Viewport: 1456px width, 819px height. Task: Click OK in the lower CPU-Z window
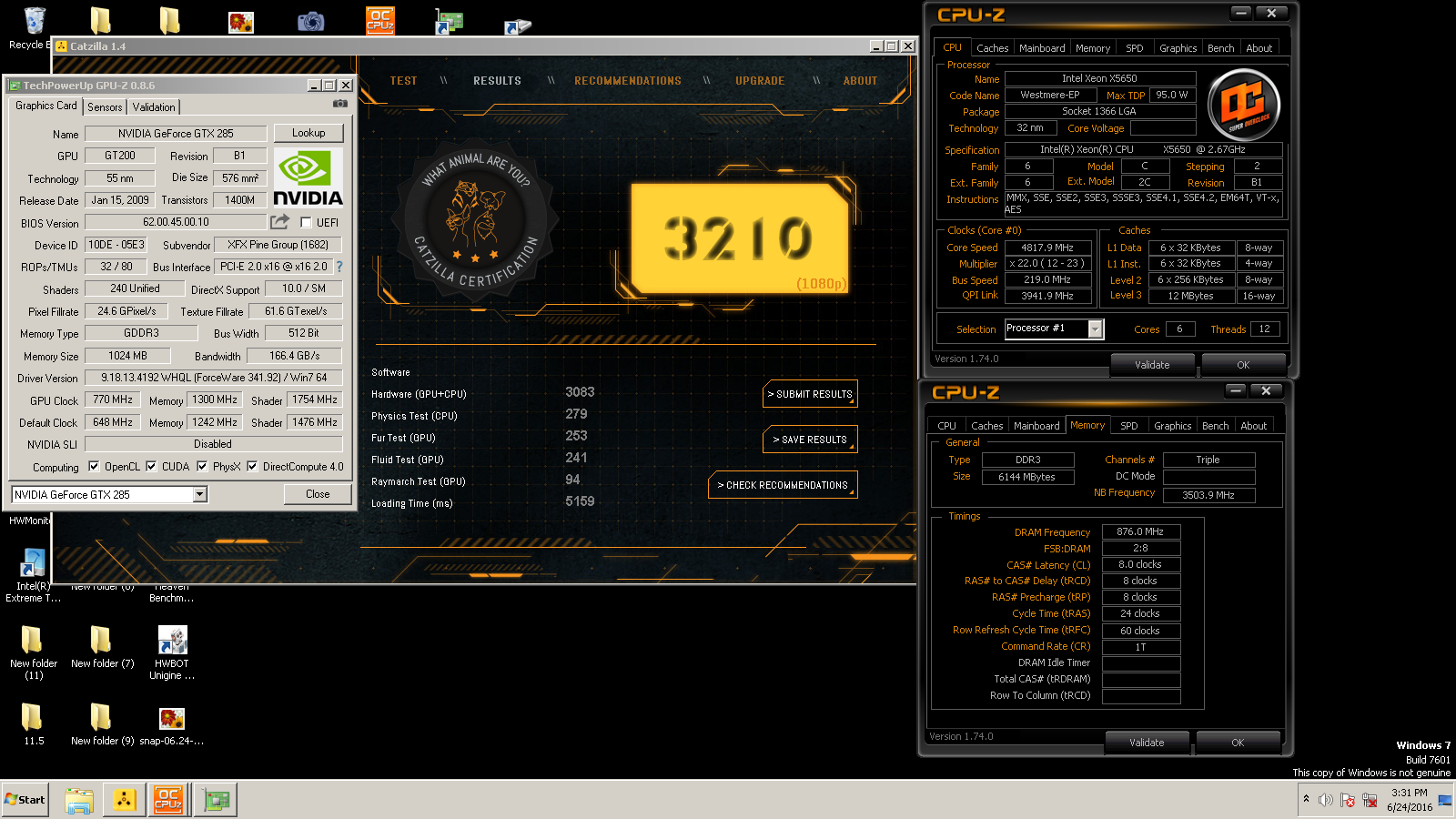pyautogui.click(x=1238, y=743)
